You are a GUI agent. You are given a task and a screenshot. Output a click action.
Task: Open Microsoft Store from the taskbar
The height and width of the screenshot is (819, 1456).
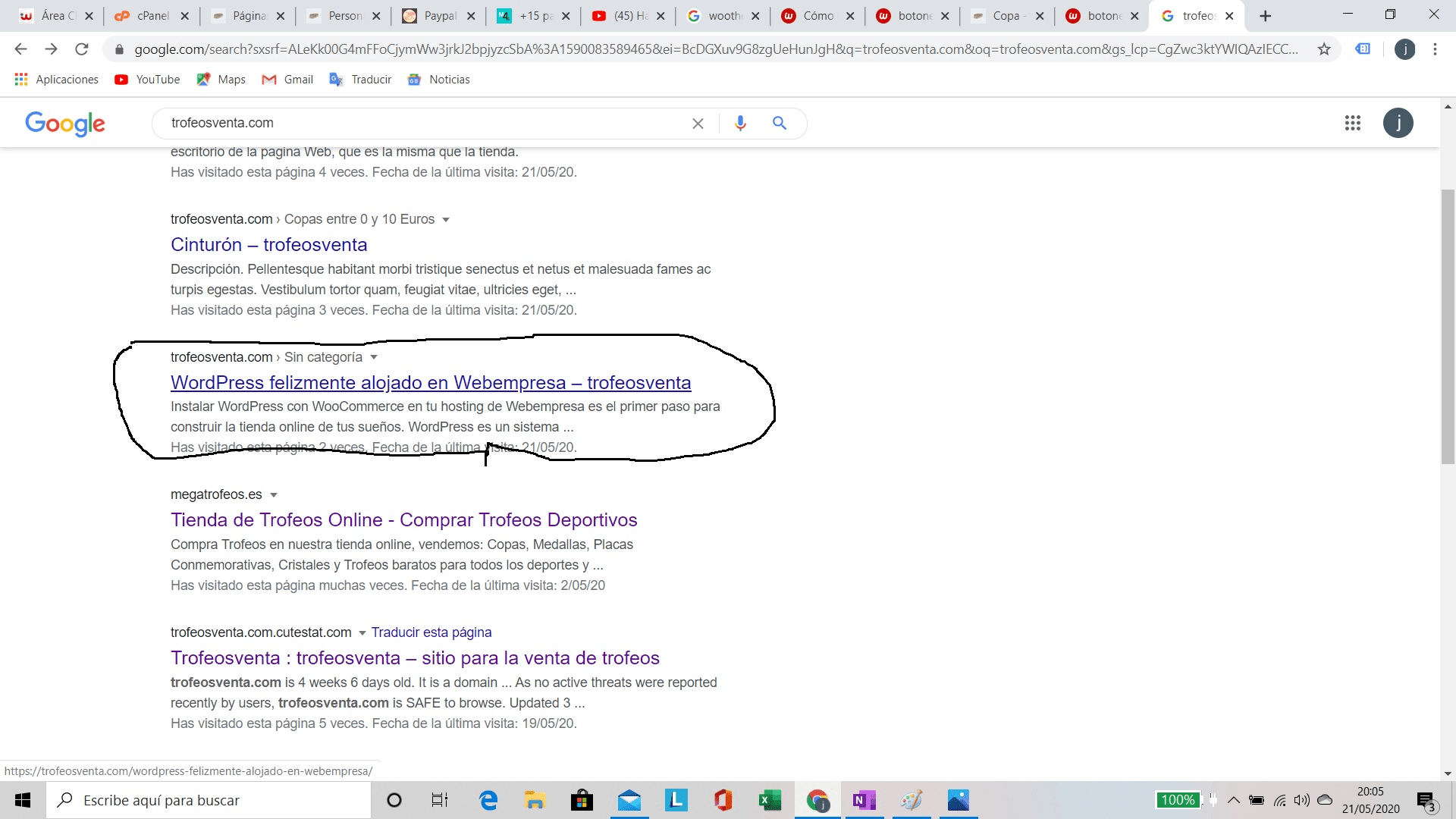pos(582,800)
